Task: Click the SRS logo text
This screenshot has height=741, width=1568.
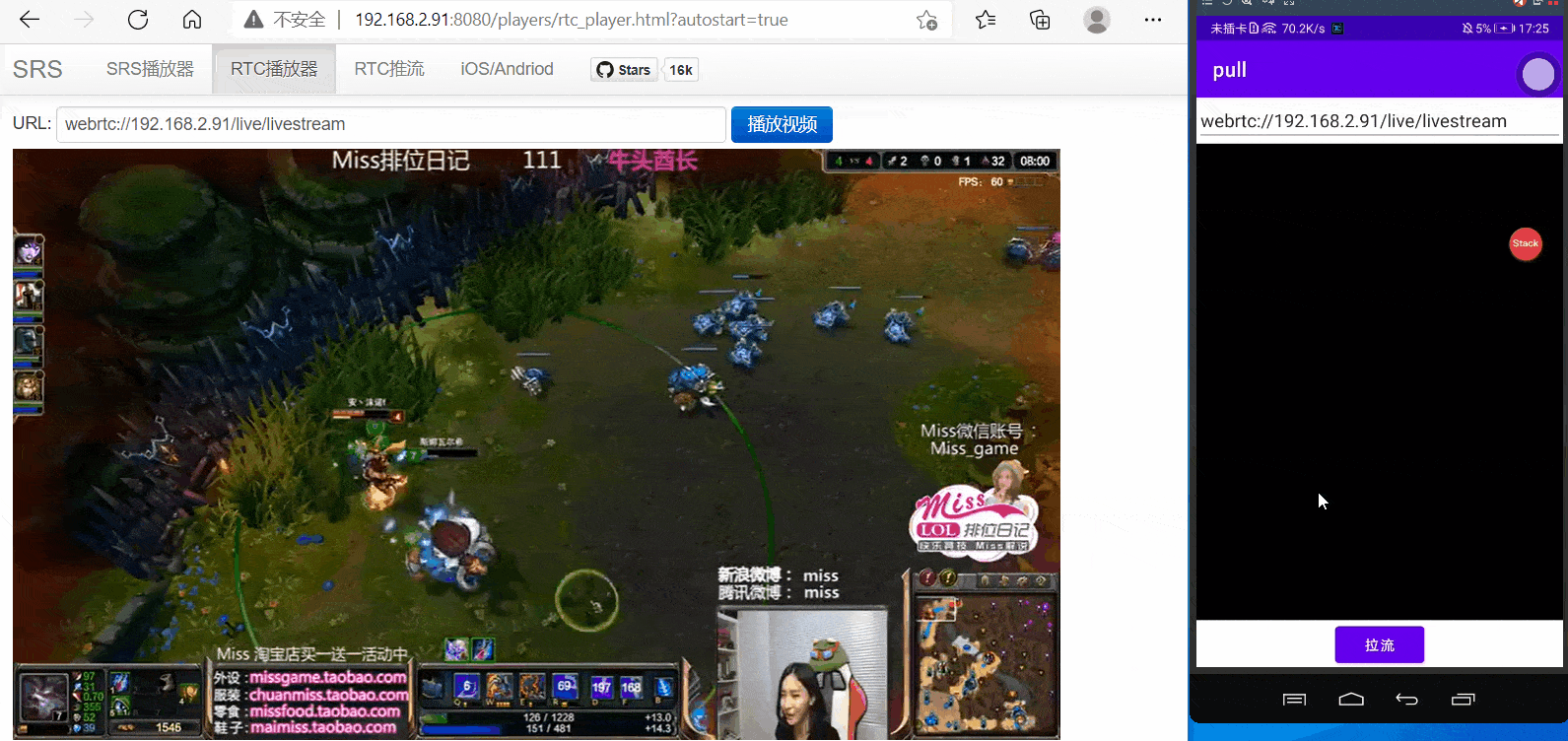Action: tap(37, 69)
